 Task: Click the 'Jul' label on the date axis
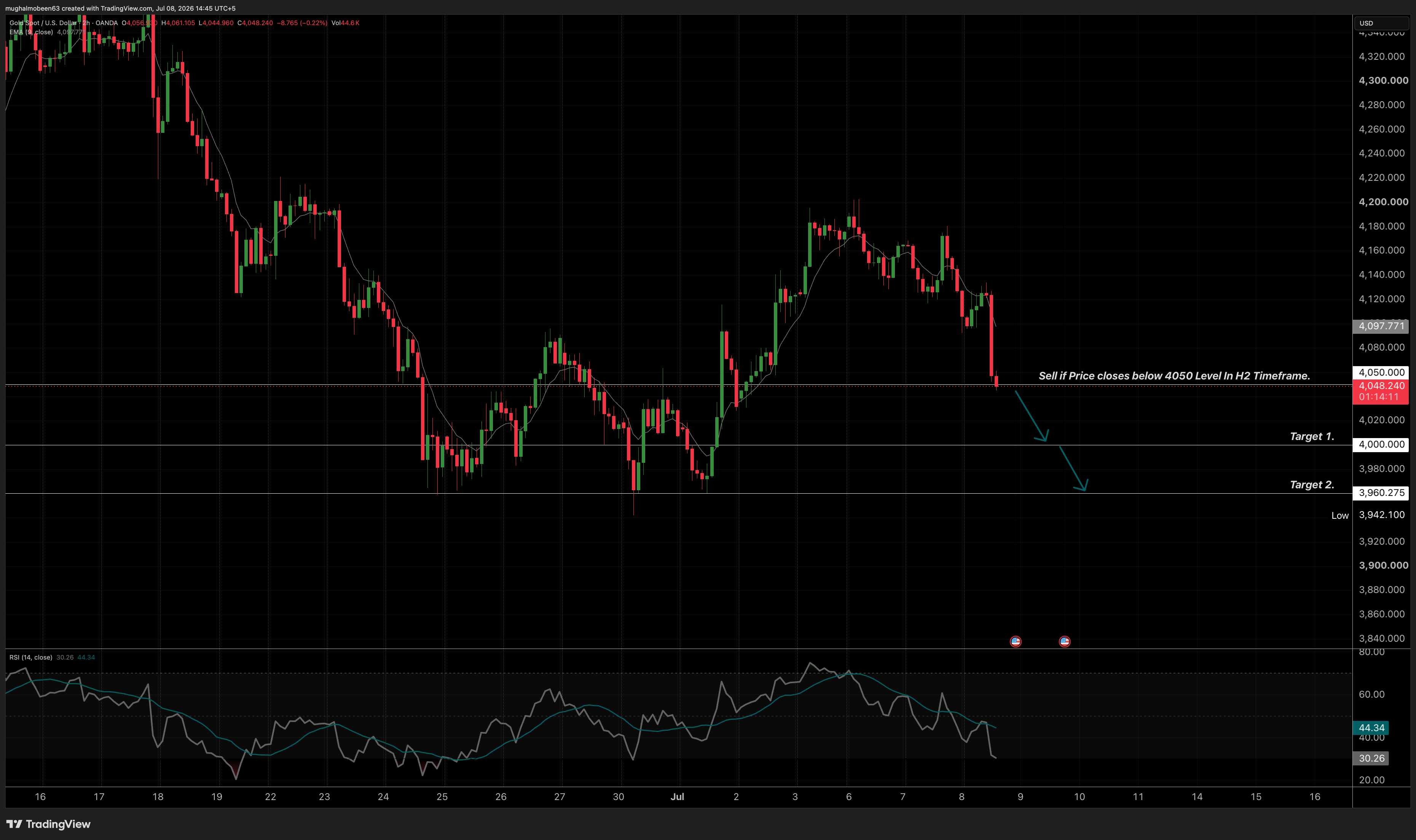pyautogui.click(x=677, y=796)
